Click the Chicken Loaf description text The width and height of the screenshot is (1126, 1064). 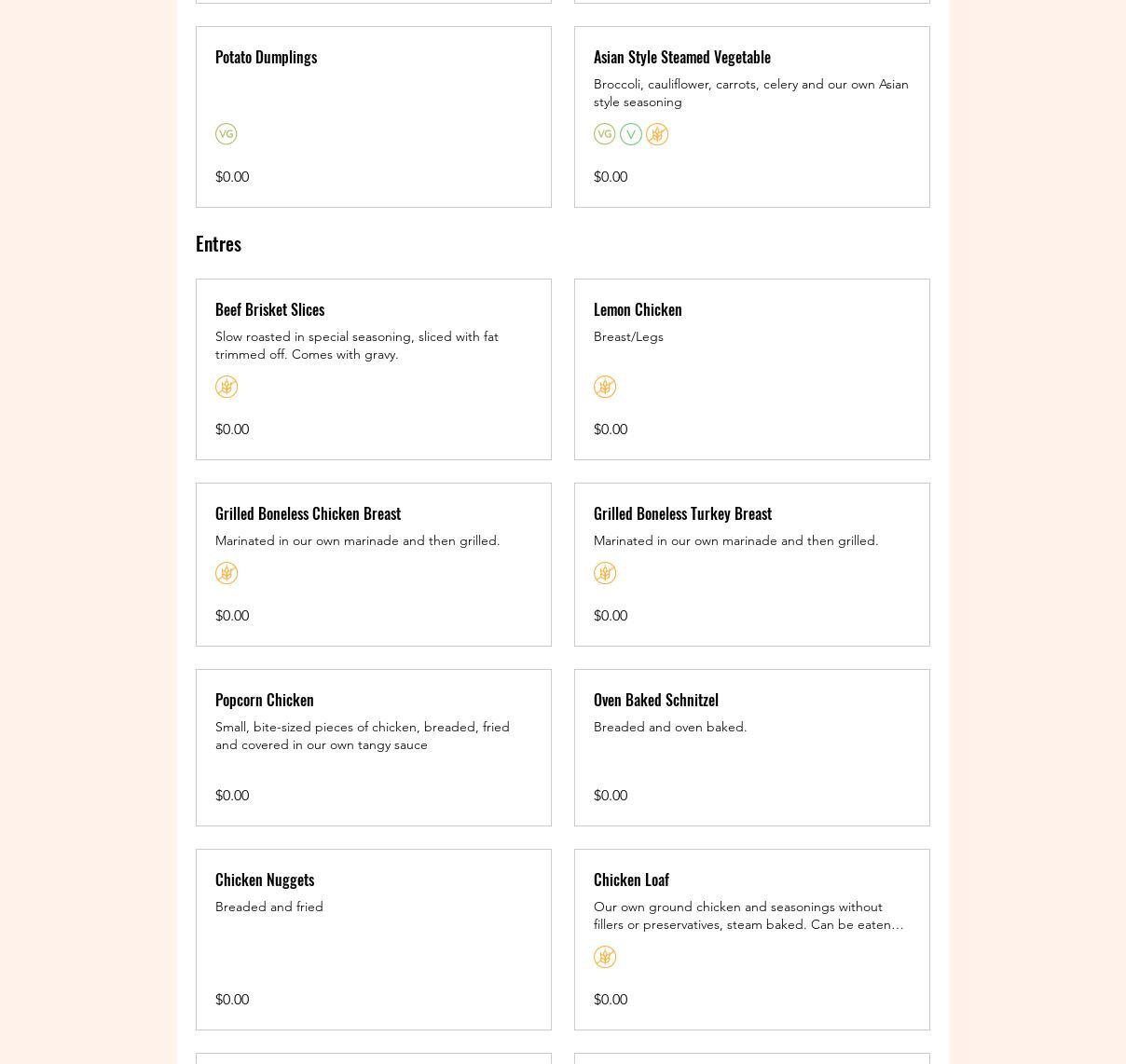[x=748, y=915]
